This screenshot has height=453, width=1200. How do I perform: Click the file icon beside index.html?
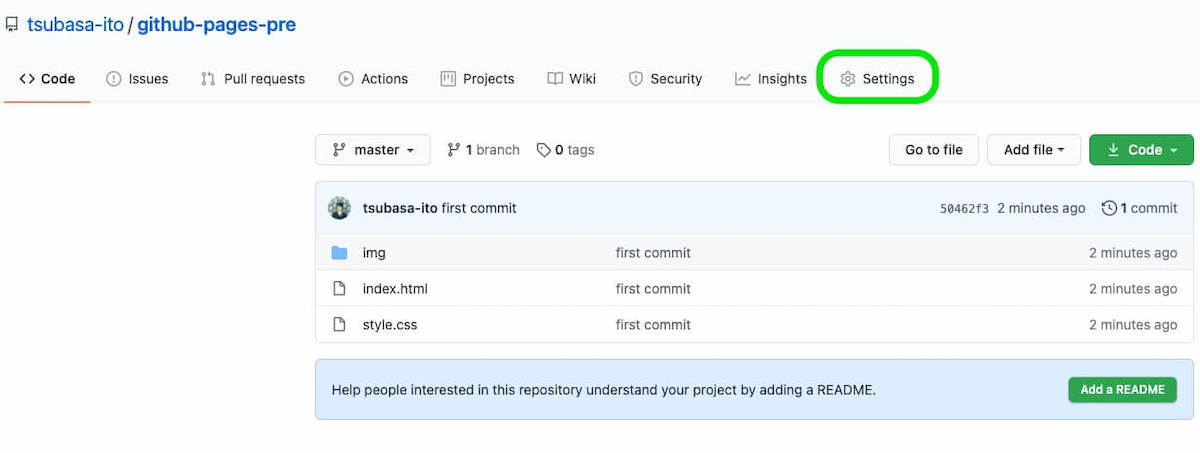tap(339, 289)
